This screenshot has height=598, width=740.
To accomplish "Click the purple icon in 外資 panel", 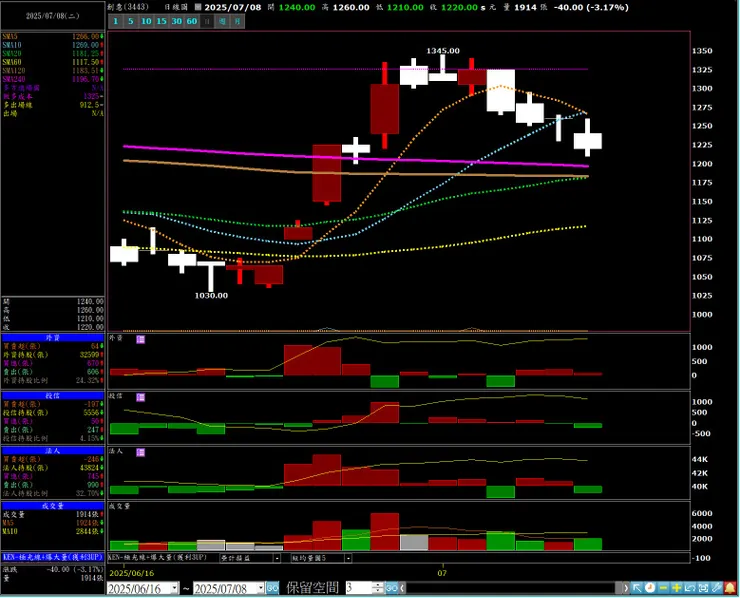I will 141,339.
